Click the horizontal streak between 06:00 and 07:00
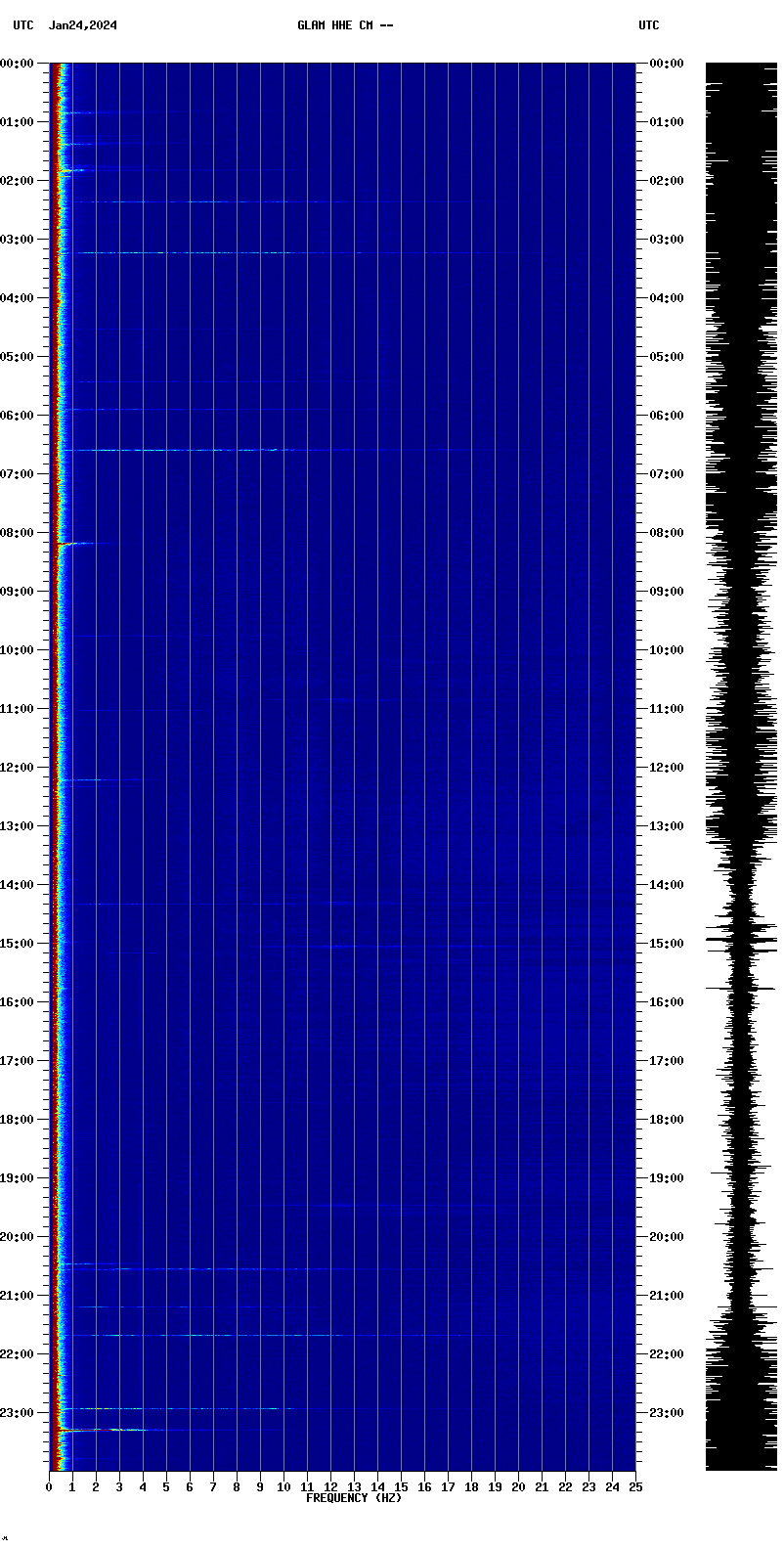This screenshot has width=784, height=1549. click(x=176, y=450)
